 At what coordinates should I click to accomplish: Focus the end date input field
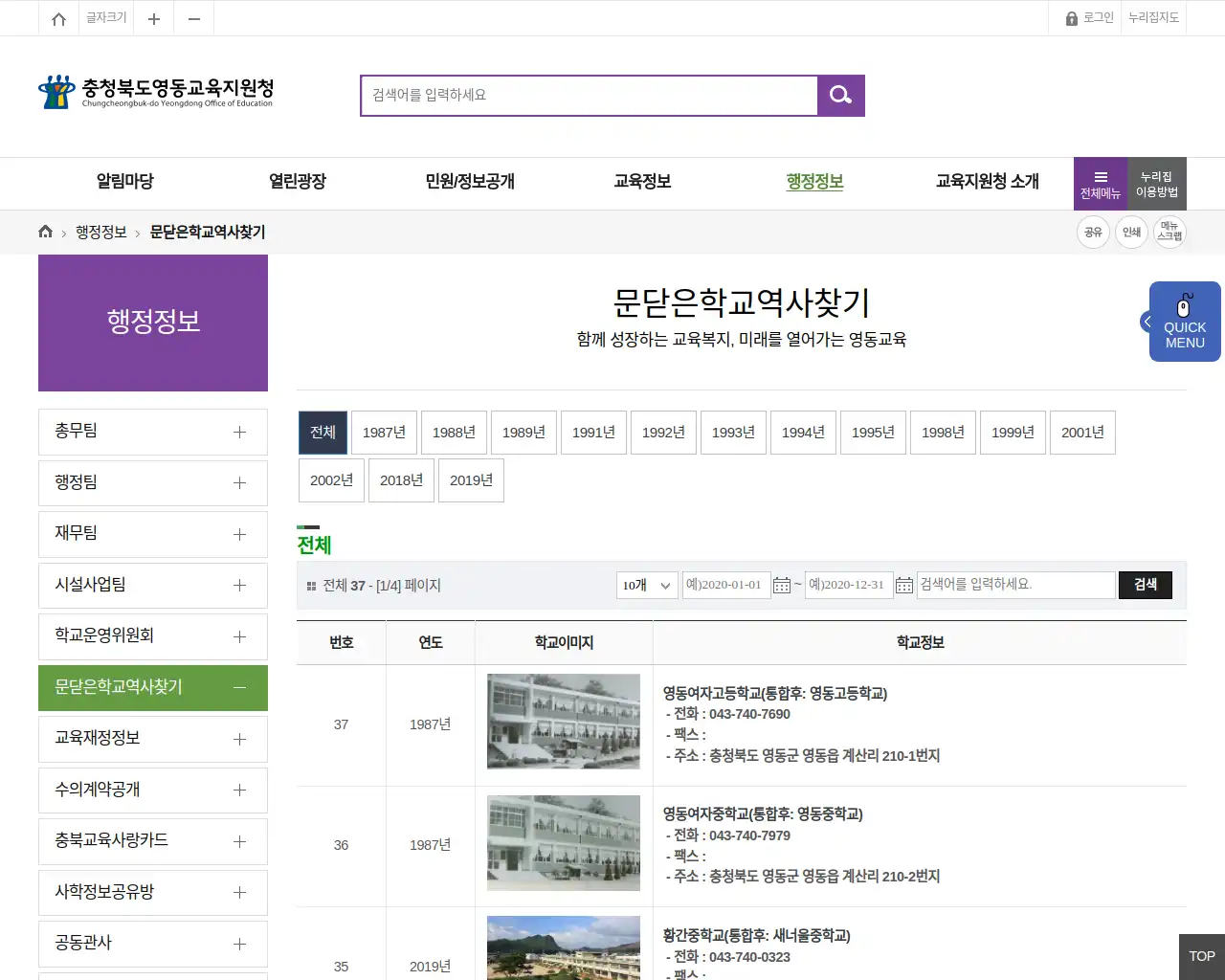click(x=848, y=585)
